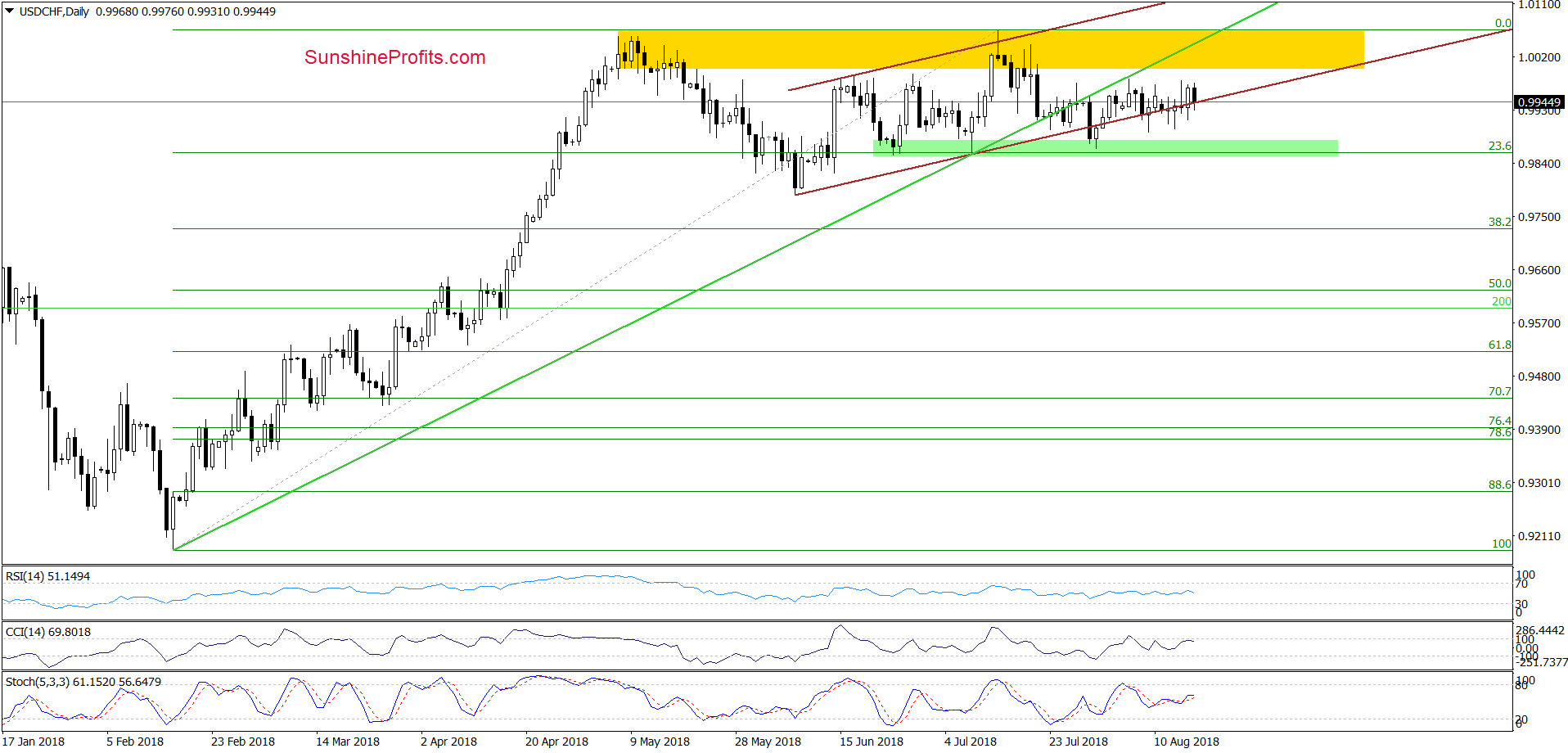
Task: Click the 61.8 Fibonacci level label
Action: point(1499,345)
